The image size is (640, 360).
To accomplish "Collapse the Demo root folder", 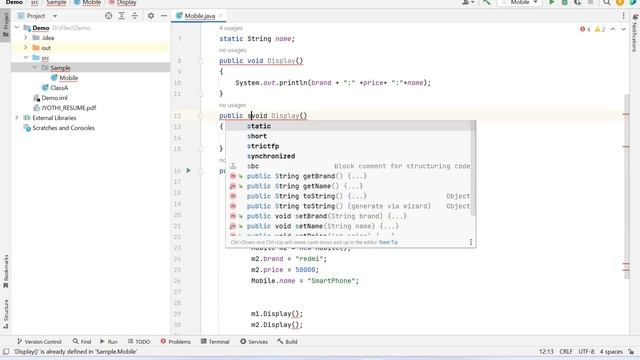I will click(17, 28).
